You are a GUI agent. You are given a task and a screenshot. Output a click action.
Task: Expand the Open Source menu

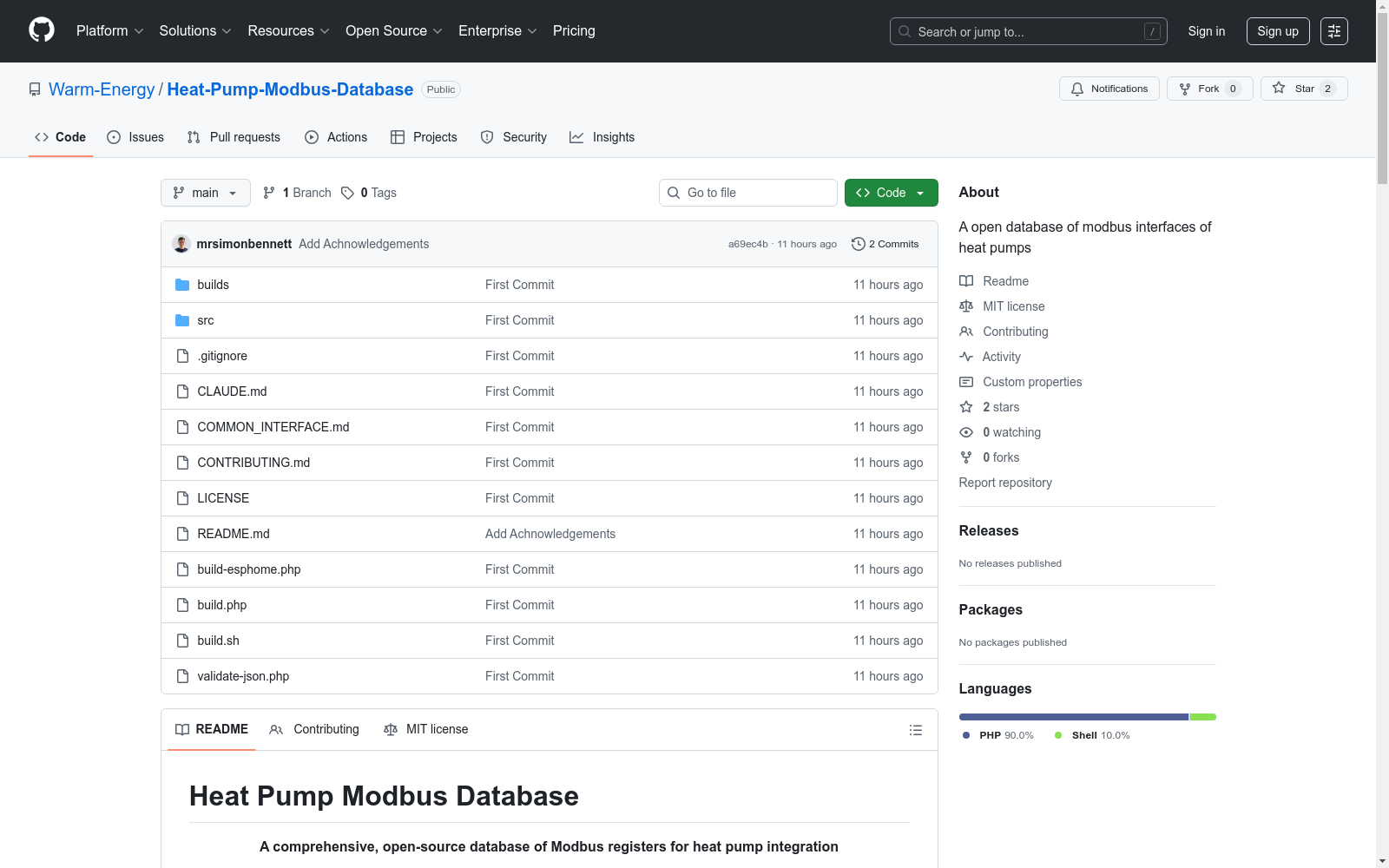point(394,31)
